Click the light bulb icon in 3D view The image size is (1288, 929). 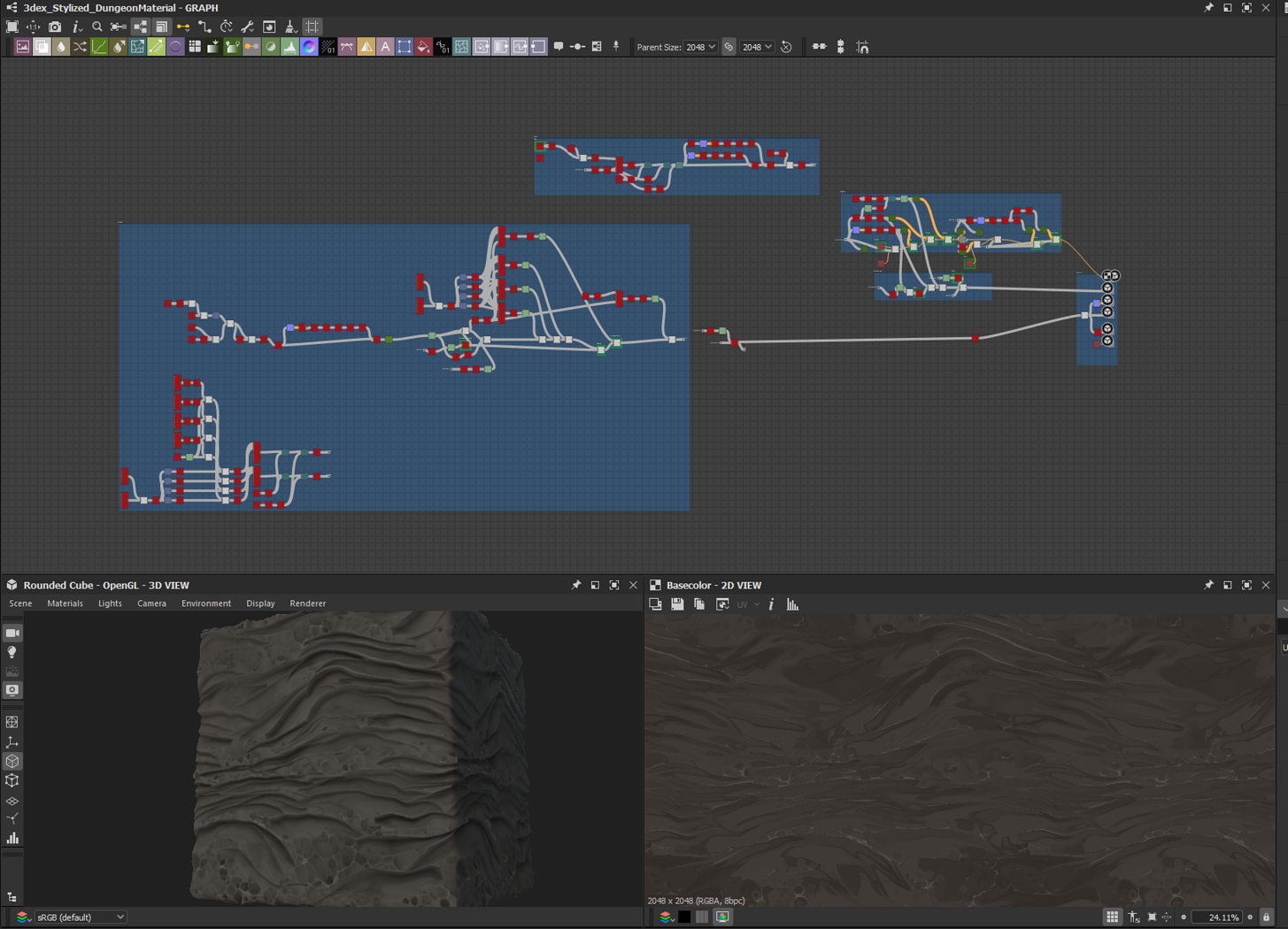12,652
